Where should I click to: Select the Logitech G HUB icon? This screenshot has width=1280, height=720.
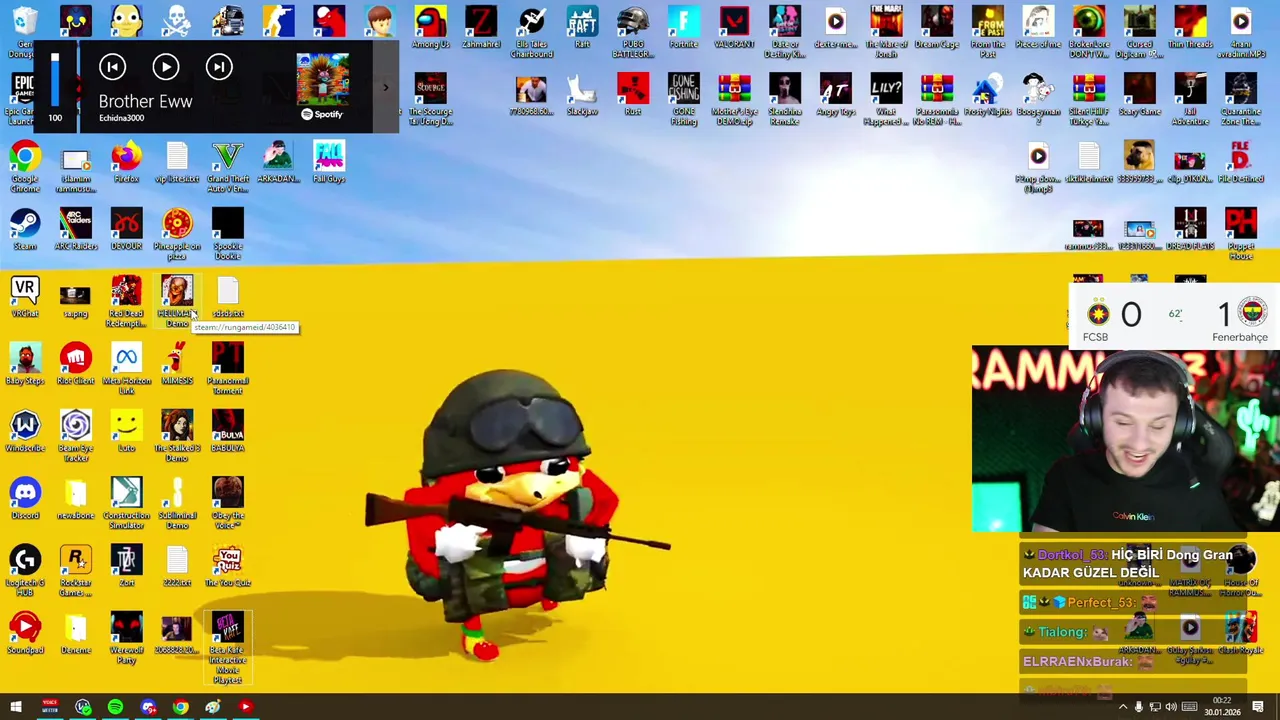tap(25, 570)
